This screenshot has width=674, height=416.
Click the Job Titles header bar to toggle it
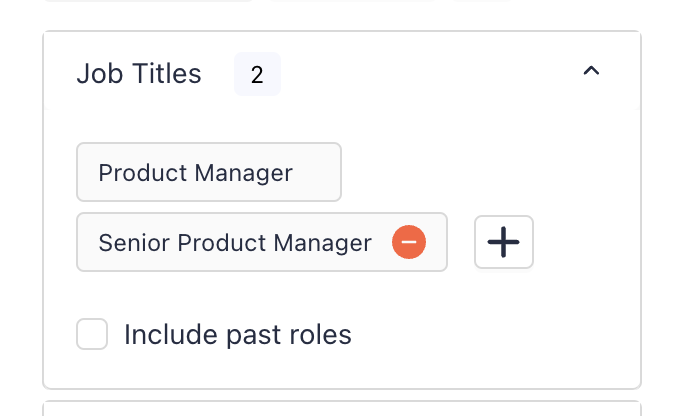tap(342, 70)
